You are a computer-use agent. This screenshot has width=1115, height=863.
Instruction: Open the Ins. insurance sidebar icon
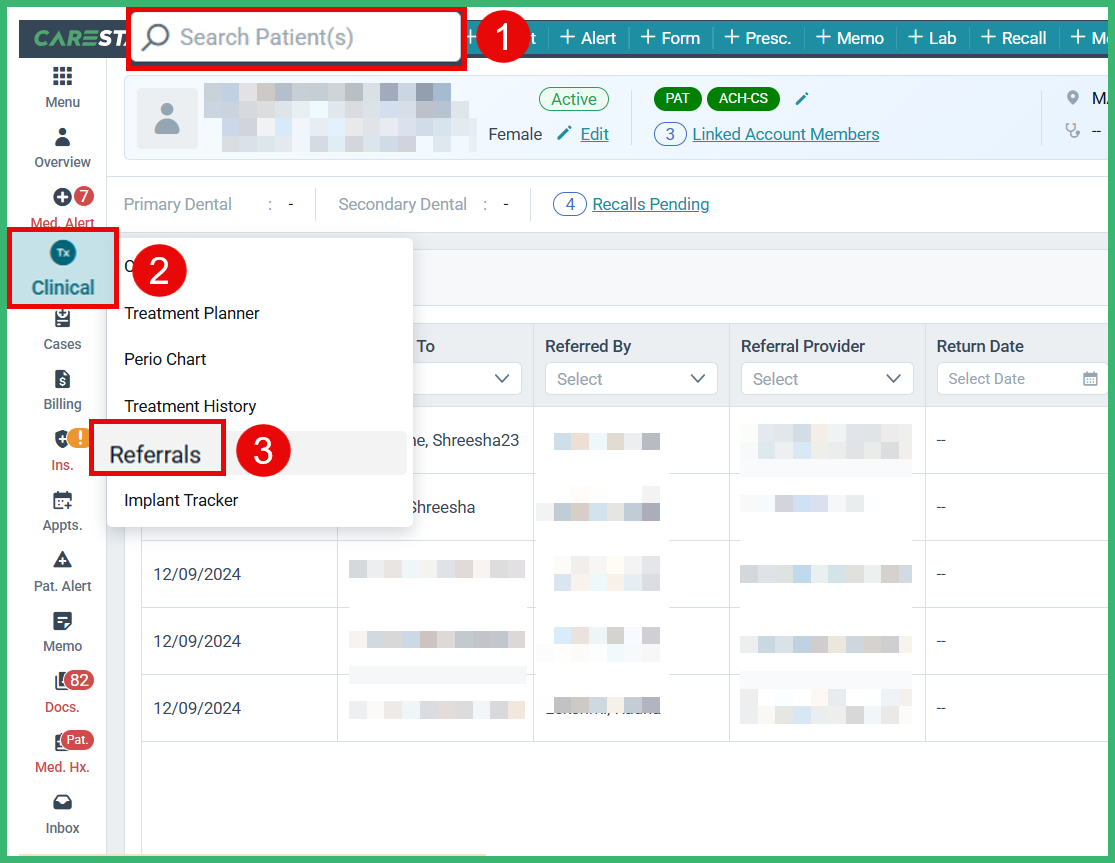click(x=63, y=439)
